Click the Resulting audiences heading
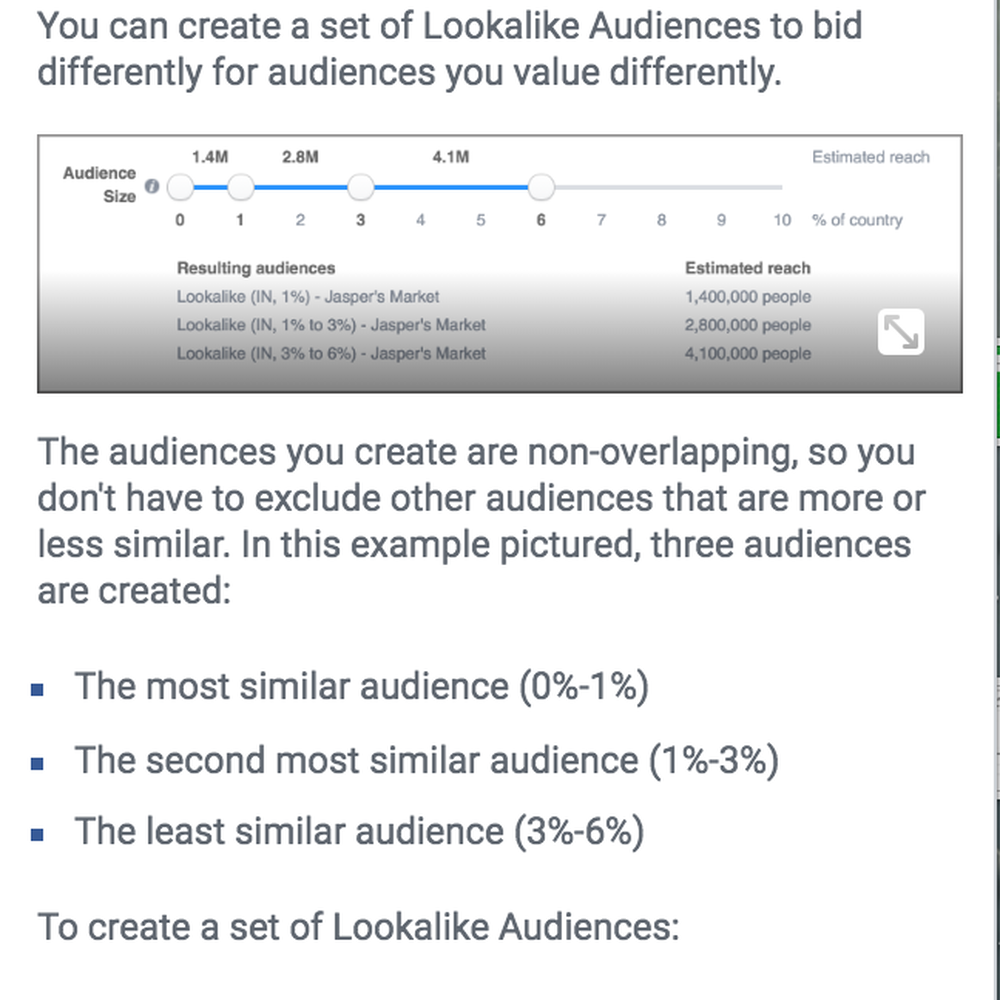This screenshot has height=1000, width=1000. tap(256, 268)
